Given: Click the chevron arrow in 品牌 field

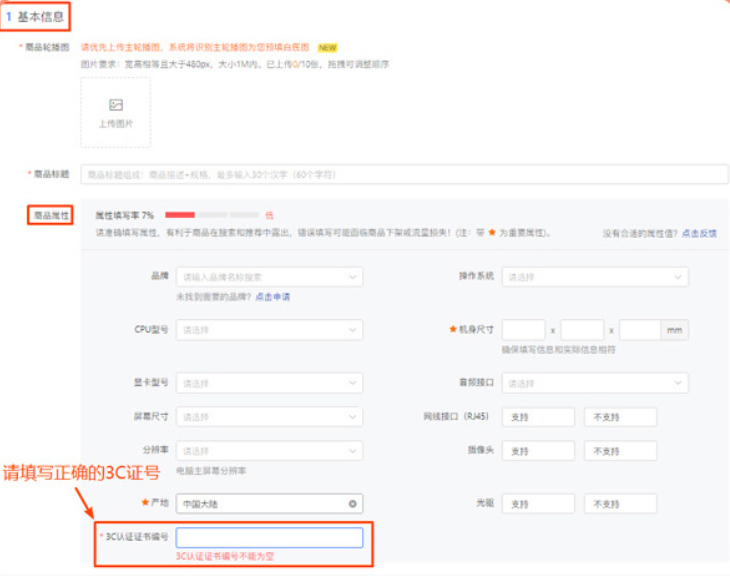Looking at the screenshot, I should 352,277.
